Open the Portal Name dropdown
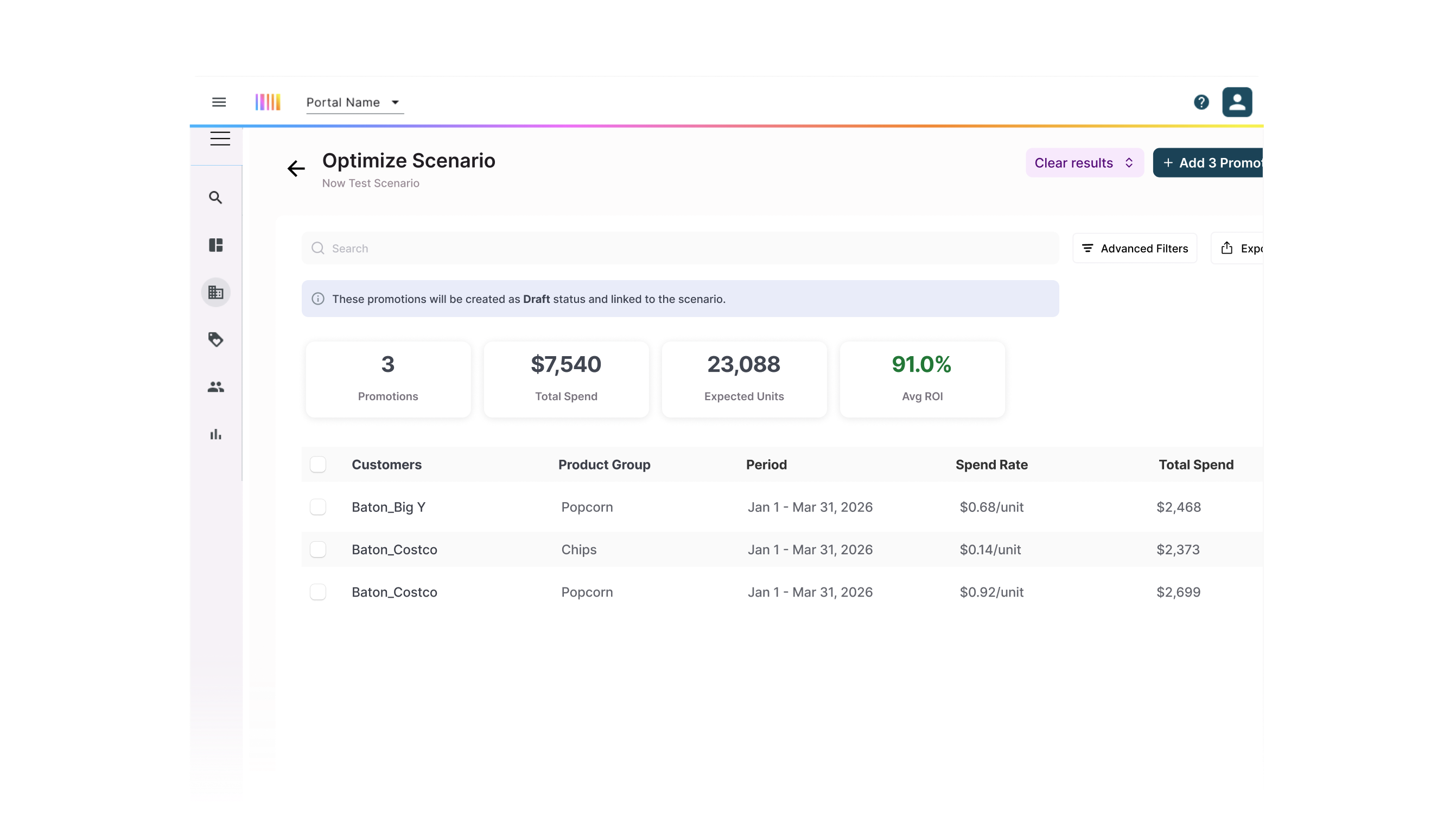Viewport: 1456px width, 829px height. pyautogui.click(x=354, y=103)
